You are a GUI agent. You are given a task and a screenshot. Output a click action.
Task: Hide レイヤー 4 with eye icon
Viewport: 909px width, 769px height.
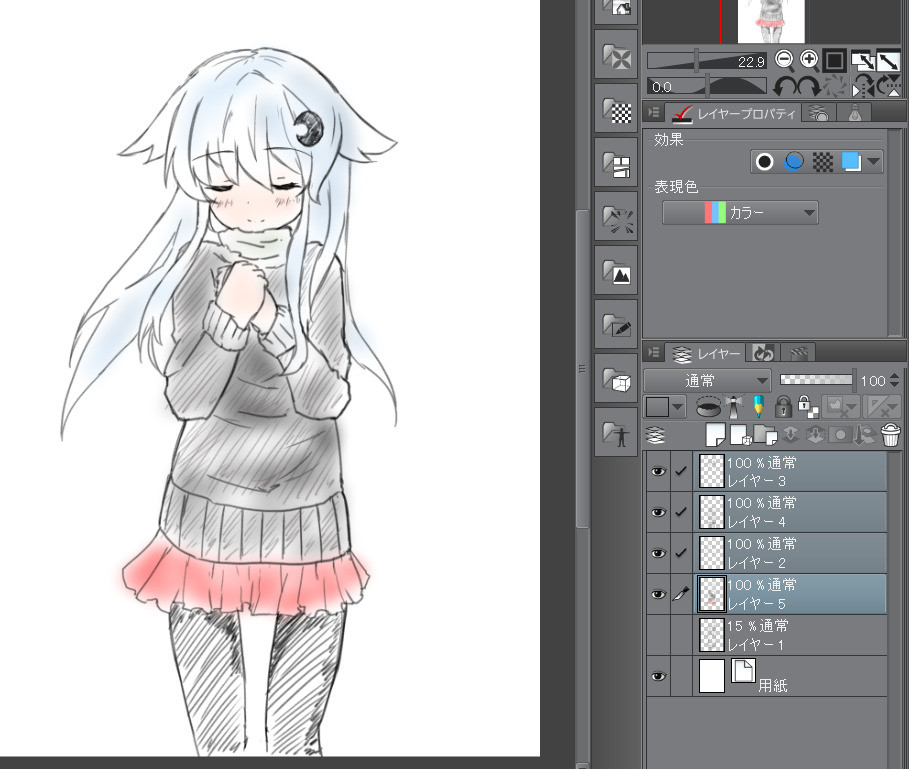coord(659,512)
